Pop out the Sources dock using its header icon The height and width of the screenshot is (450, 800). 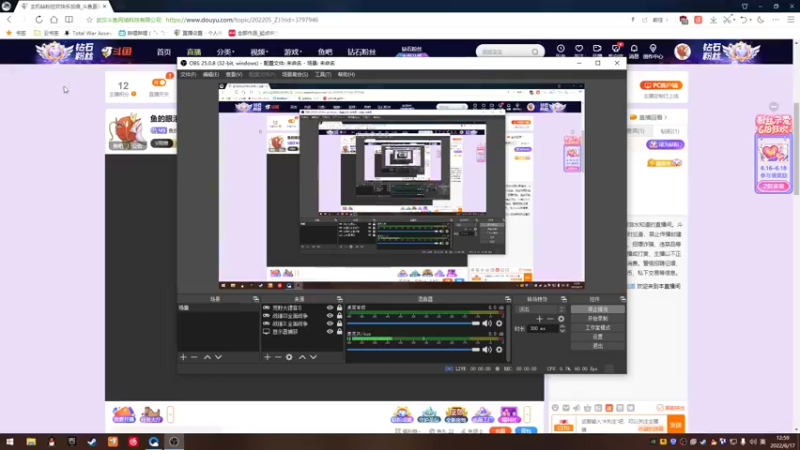(x=339, y=299)
